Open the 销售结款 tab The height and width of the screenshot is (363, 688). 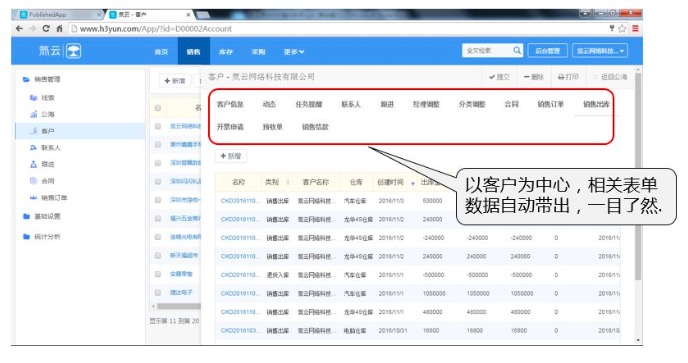(315, 127)
